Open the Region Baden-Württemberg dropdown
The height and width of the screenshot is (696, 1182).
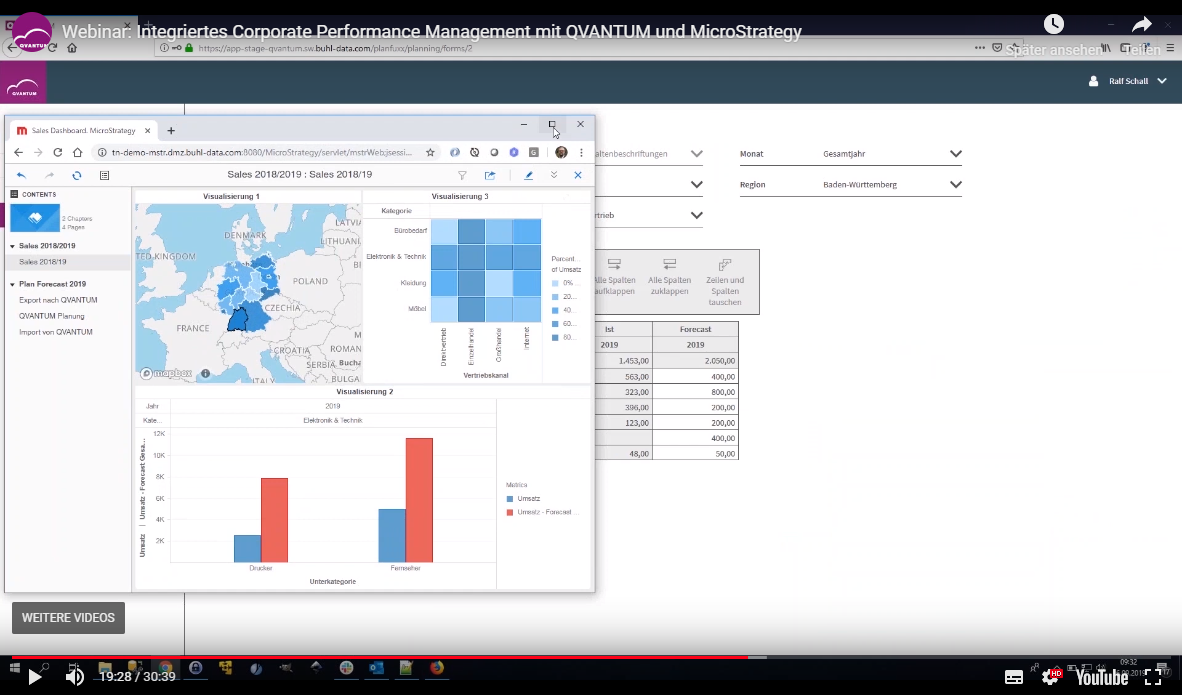coord(850,185)
